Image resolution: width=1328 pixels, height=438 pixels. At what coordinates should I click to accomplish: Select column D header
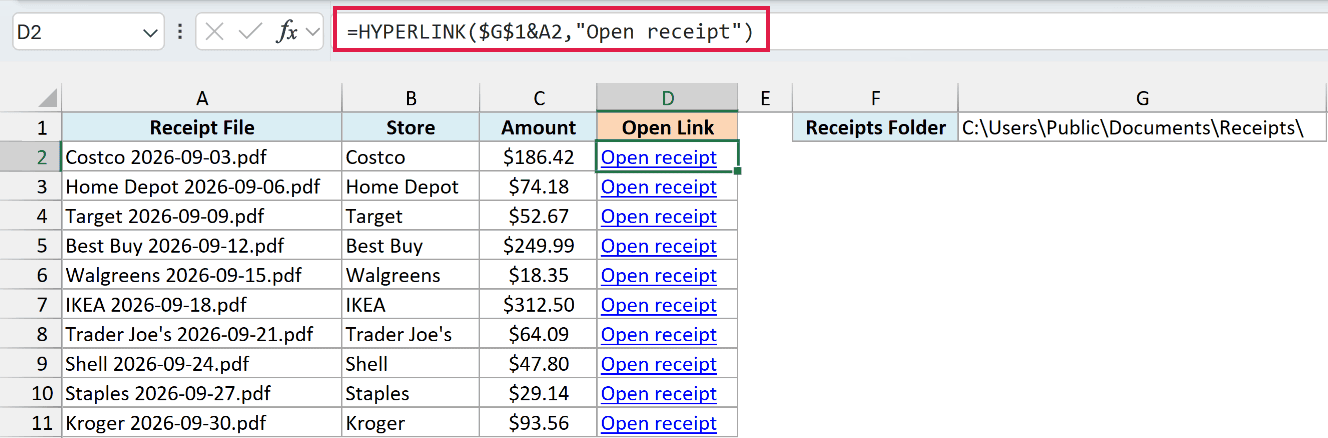tap(667, 98)
